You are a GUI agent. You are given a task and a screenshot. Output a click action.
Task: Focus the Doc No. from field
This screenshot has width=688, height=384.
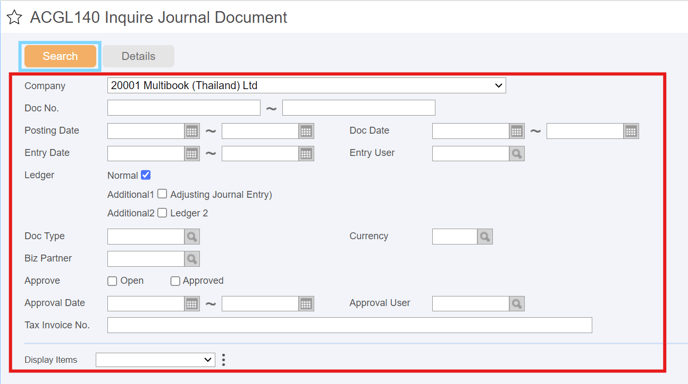pos(184,108)
